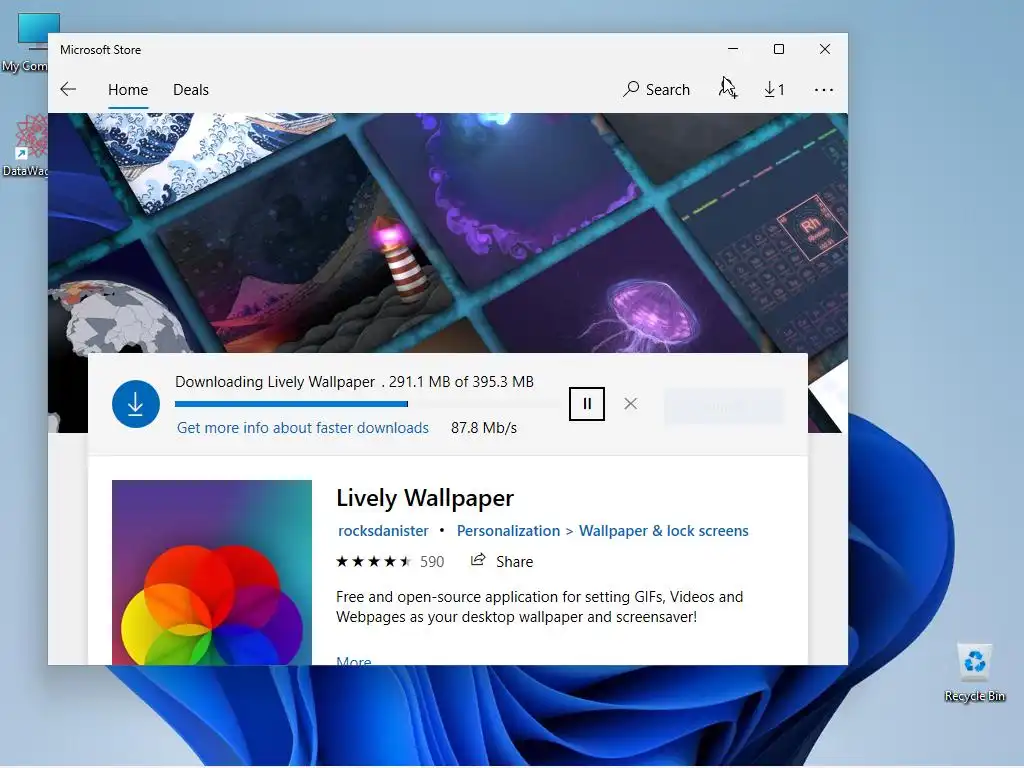This screenshot has height=768, width=1024.
Task: Click the app description text
Action: pos(539,607)
